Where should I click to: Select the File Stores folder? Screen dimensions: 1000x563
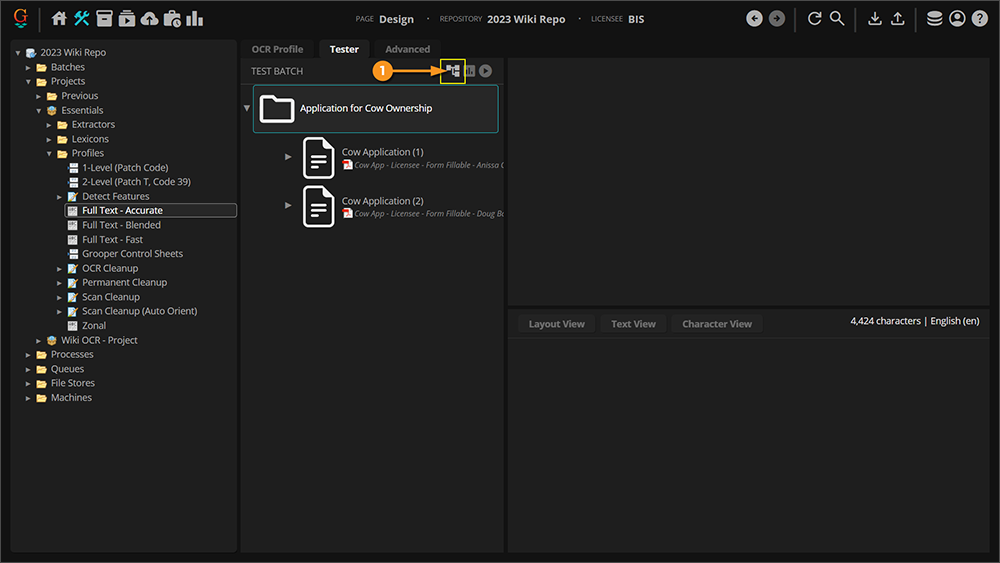click(73, 383)
